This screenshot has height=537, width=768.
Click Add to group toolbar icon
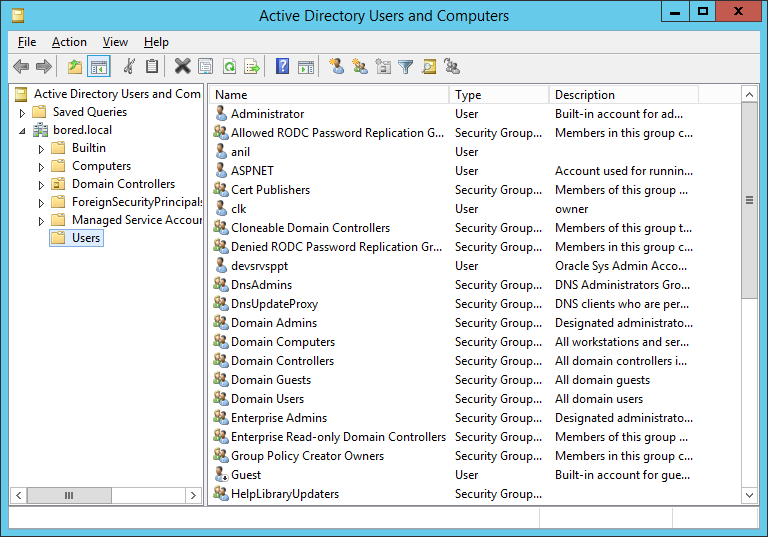coord(452,66)
